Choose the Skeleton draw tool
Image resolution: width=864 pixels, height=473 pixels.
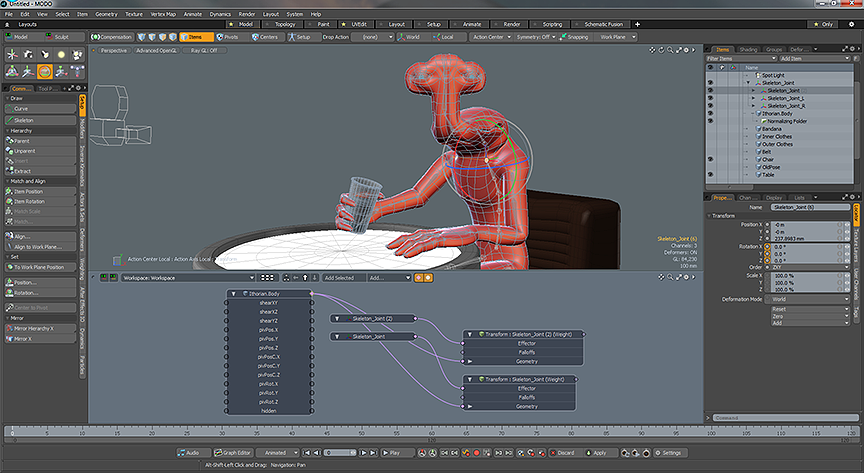coord(40,120)
